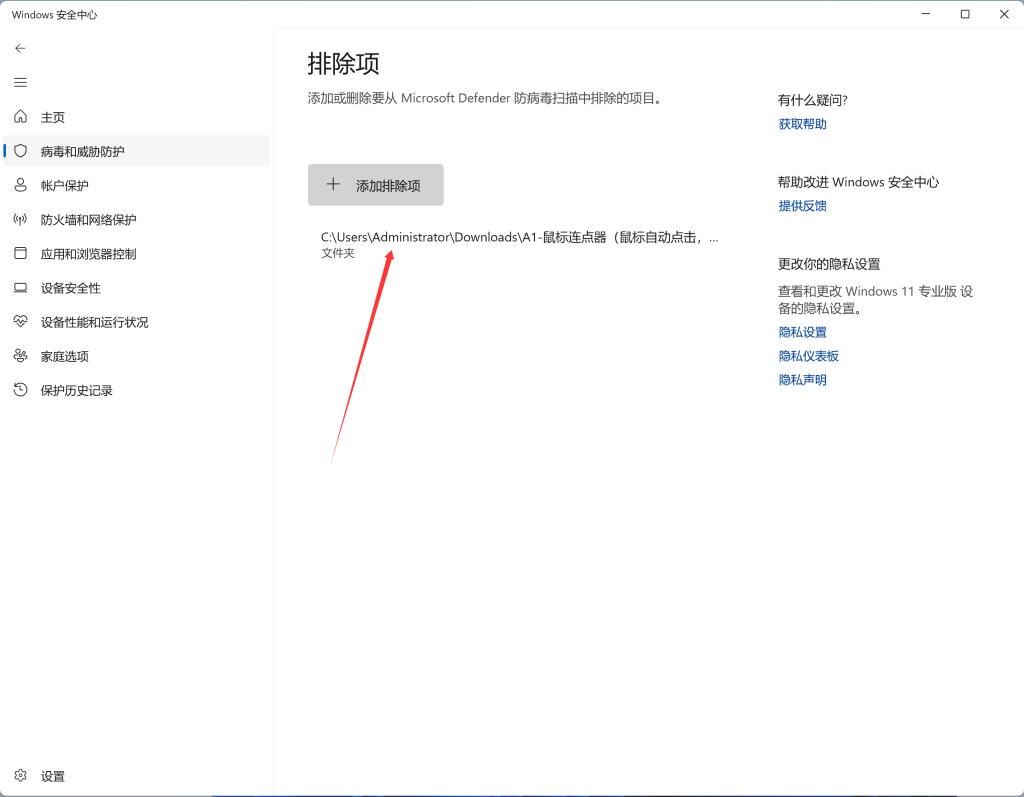Click the plus icon on 添加排除项
1024x797 pixels.
(333, 184)
